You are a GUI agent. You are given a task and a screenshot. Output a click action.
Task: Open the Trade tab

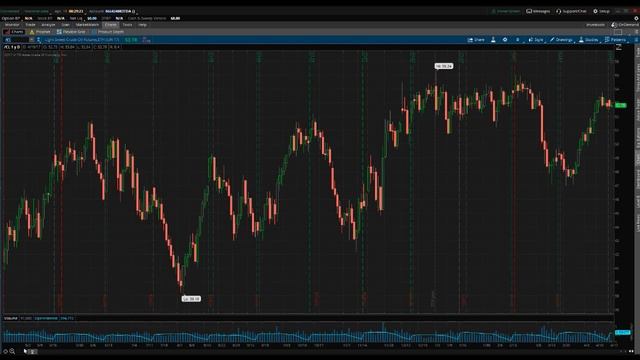[30, 25]
